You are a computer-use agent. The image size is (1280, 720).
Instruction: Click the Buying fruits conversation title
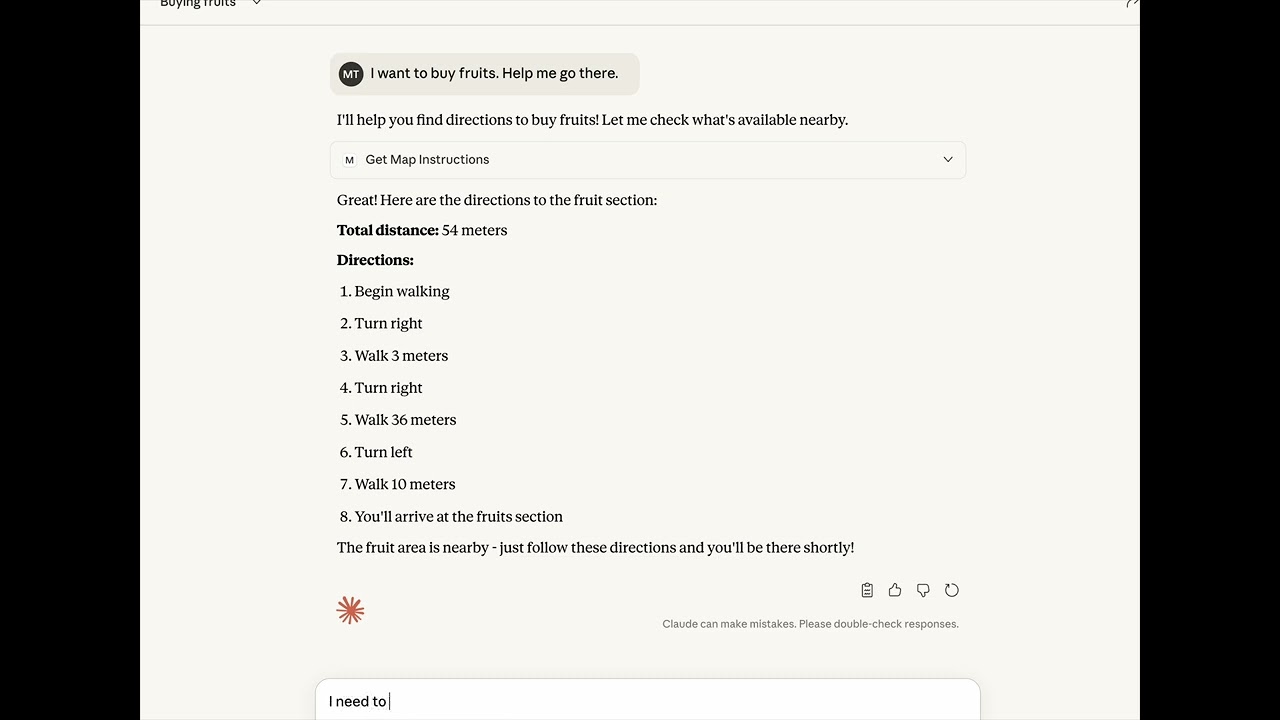click(x=198, y=4)
